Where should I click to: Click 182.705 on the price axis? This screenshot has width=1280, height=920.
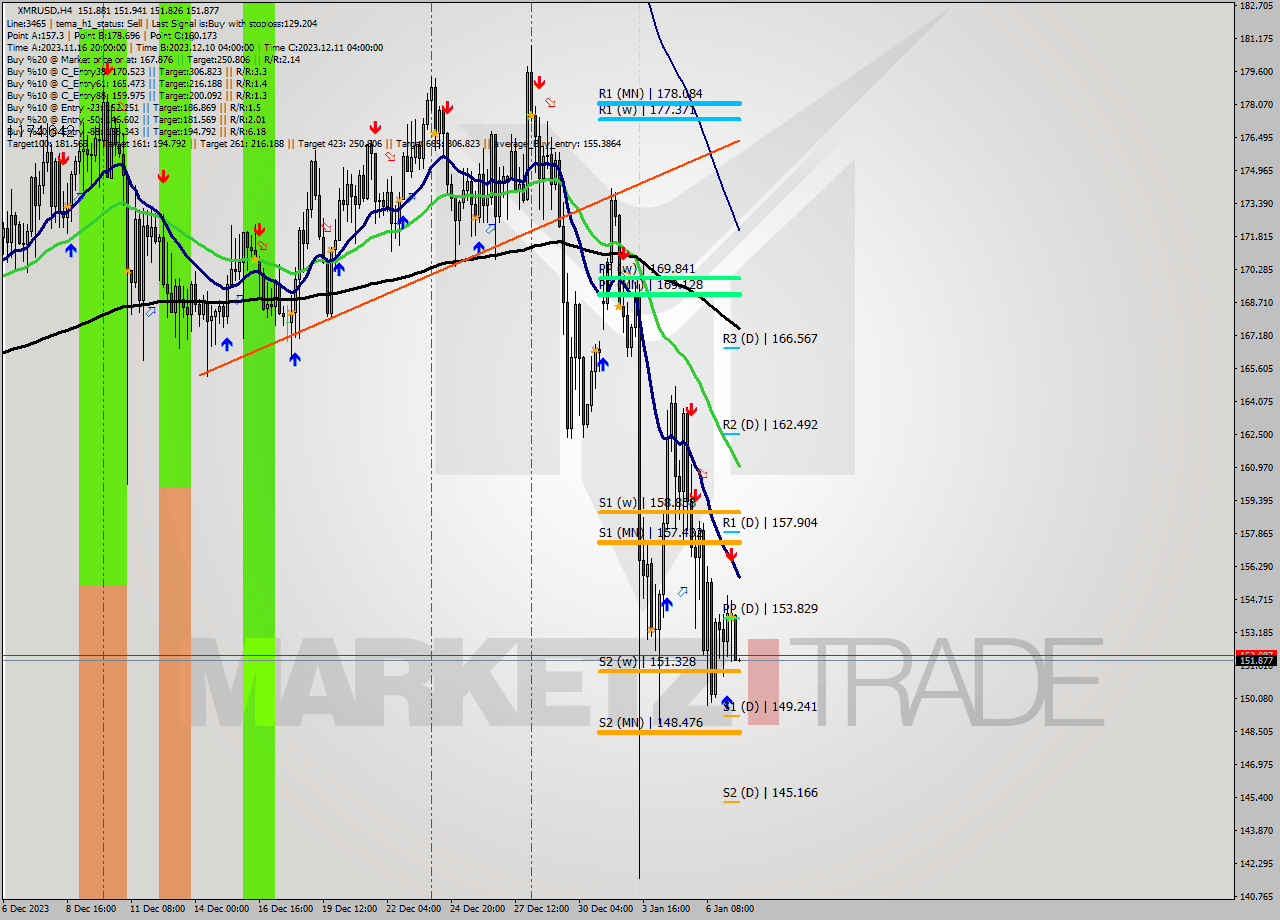pos(1255,6)
